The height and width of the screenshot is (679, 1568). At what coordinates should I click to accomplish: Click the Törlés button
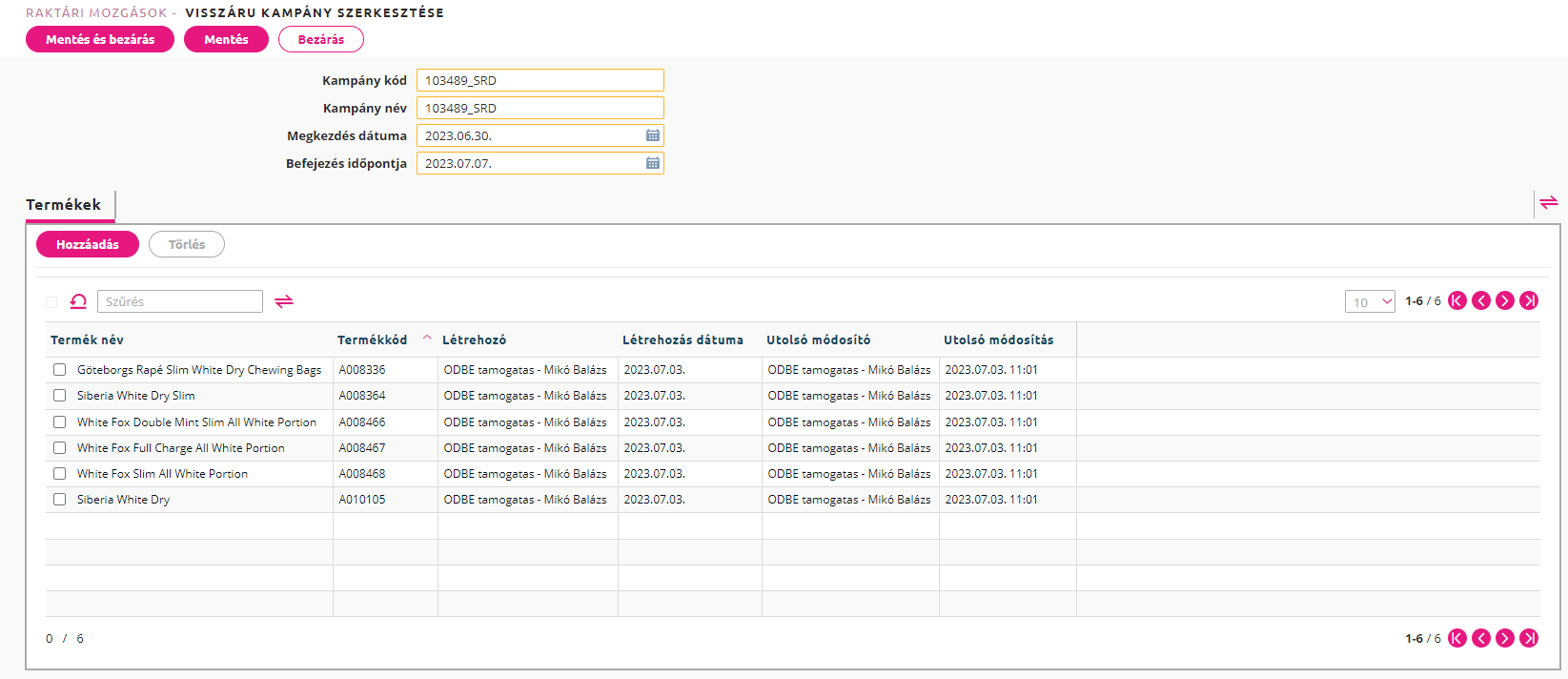click(187, 244)
